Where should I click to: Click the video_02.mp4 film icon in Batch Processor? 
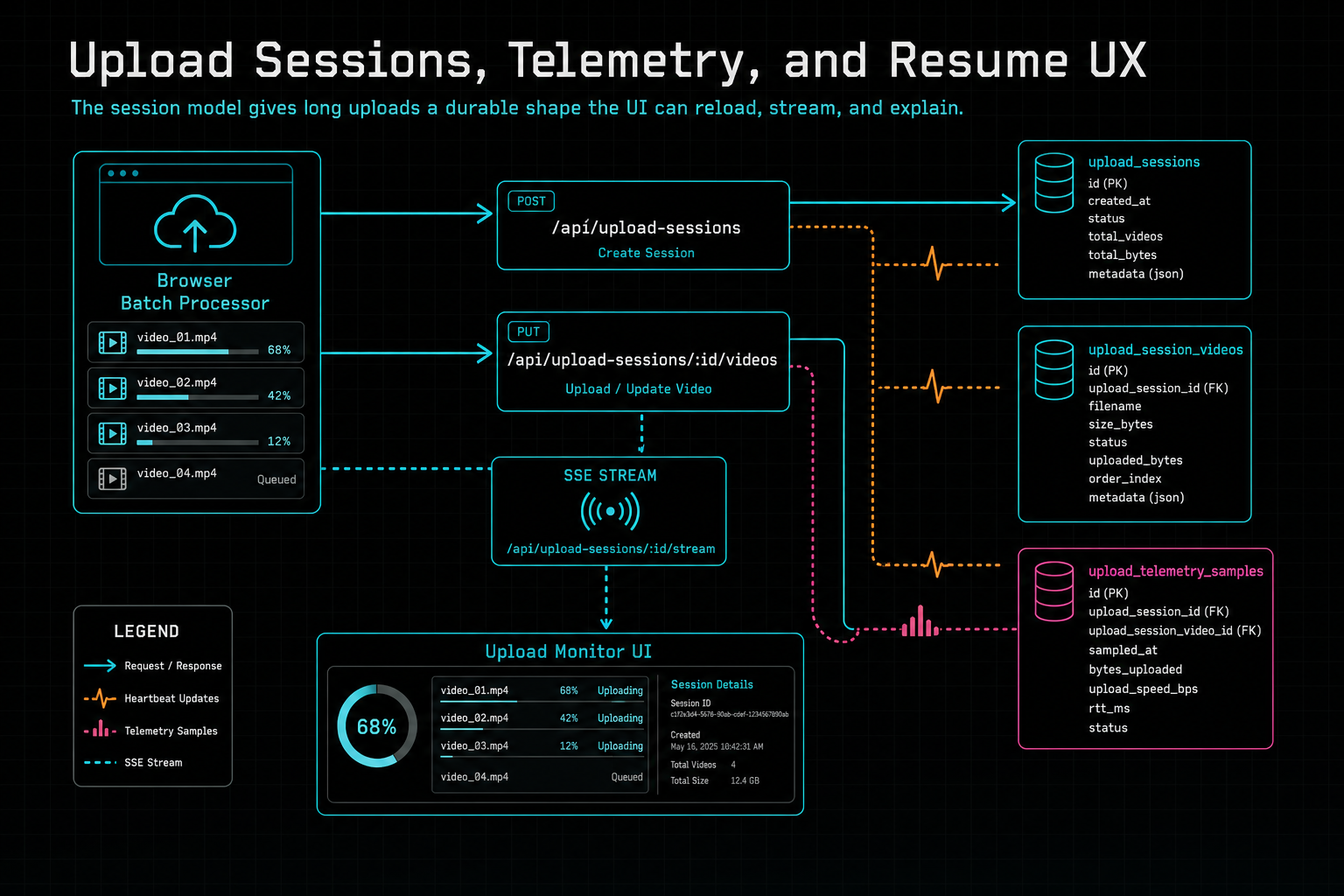(112, 388)
